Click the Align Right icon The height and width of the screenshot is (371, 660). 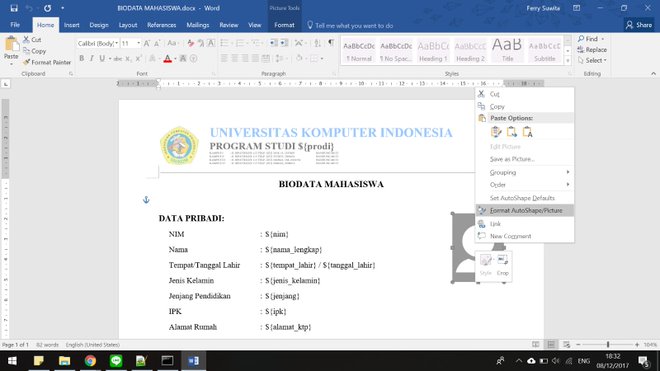[245, 59]
